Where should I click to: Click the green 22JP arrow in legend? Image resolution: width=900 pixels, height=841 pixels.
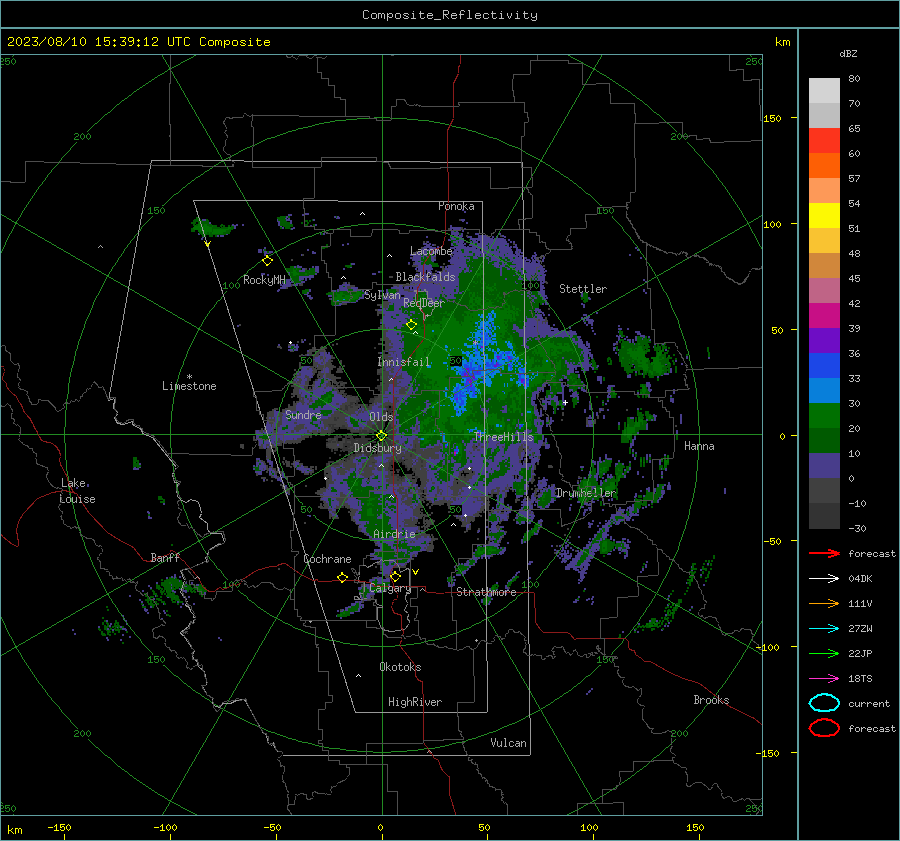824,653
